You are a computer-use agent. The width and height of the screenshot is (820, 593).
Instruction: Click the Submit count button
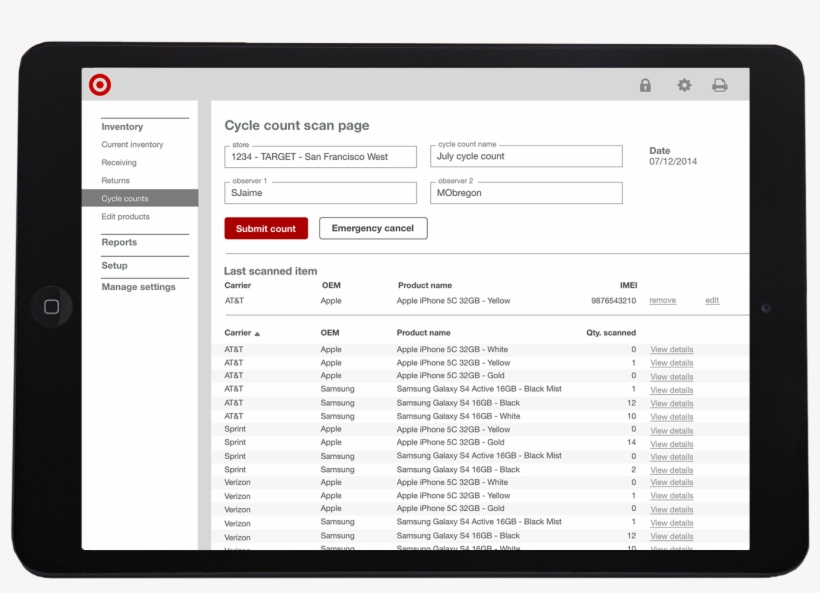(266, 229)
